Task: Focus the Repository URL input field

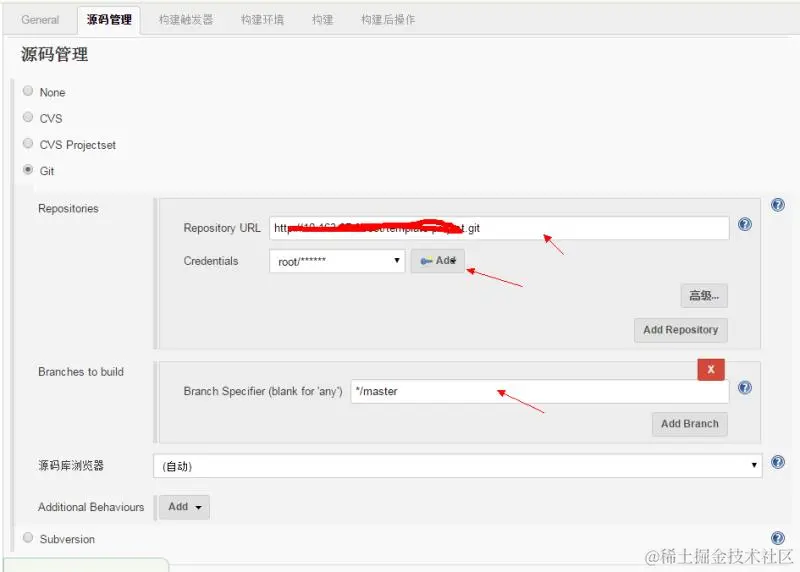Action: tap(499, 228)
